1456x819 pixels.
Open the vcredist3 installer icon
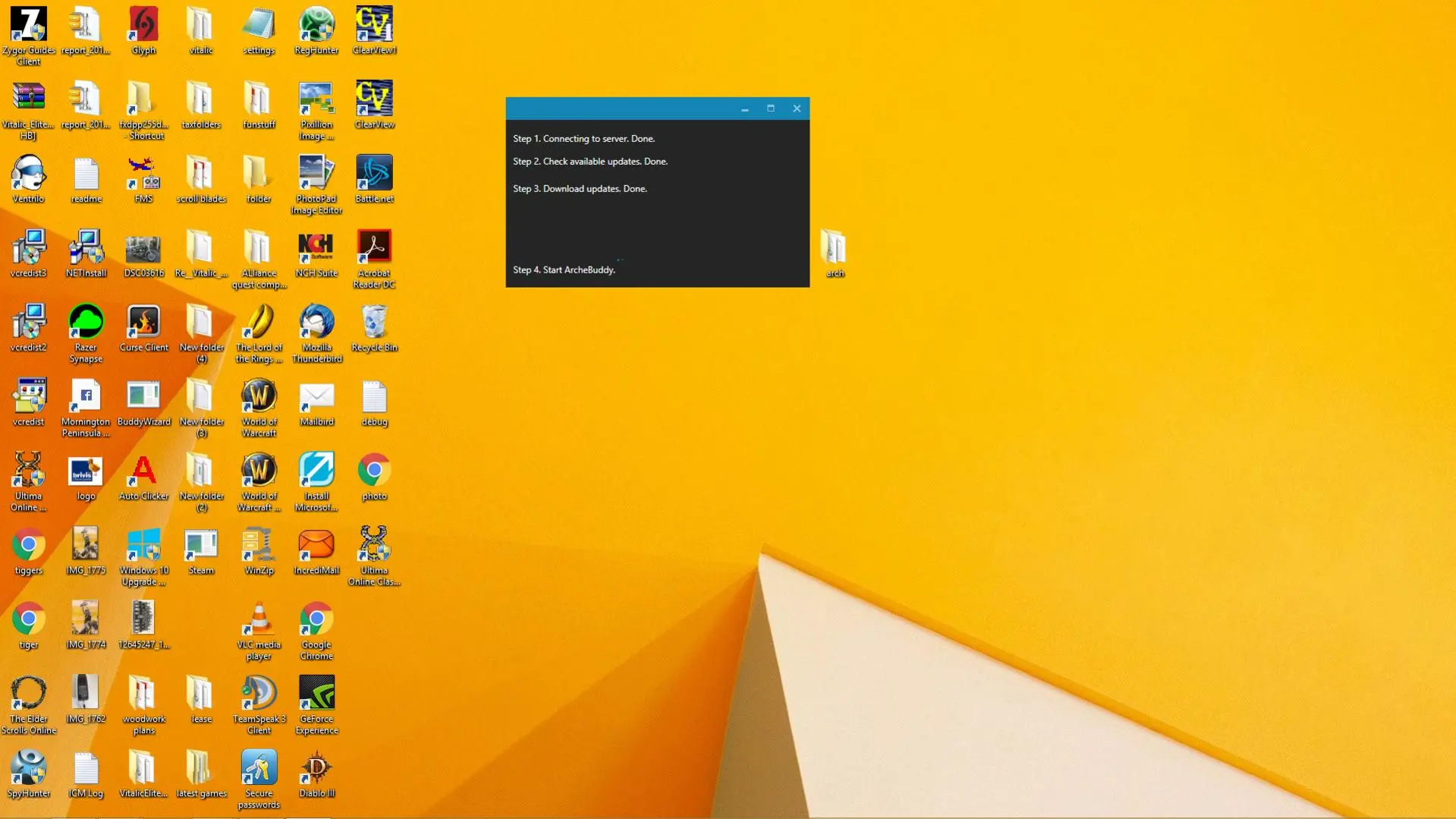coord(29,248)
